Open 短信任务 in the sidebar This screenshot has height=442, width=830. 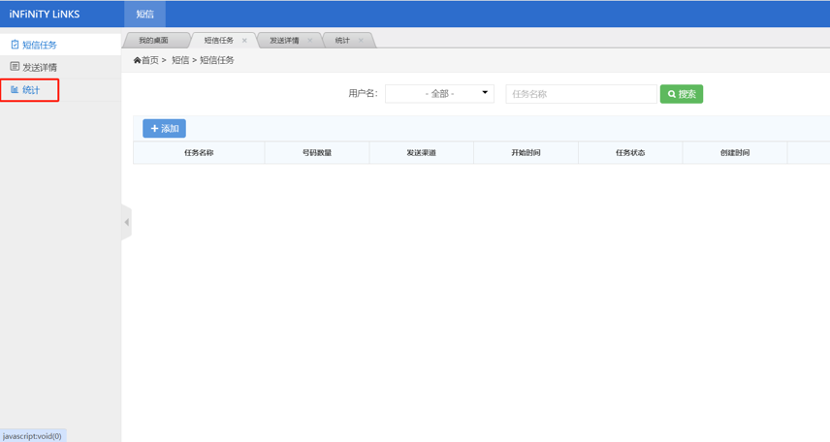coord(39,45)
